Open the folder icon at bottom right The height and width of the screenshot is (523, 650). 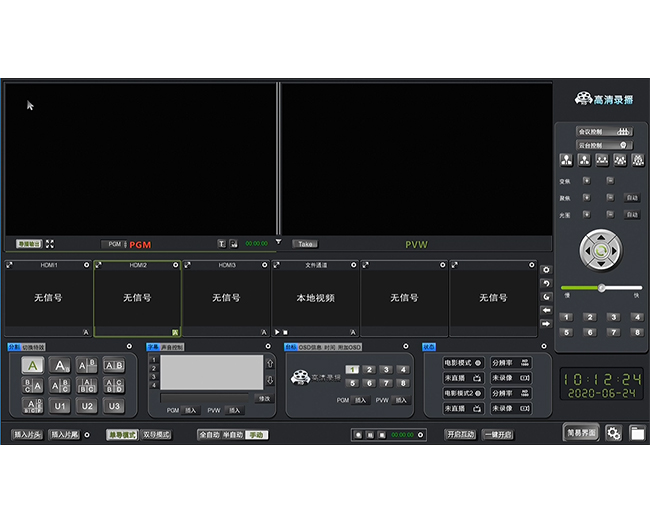coord(636,433)
